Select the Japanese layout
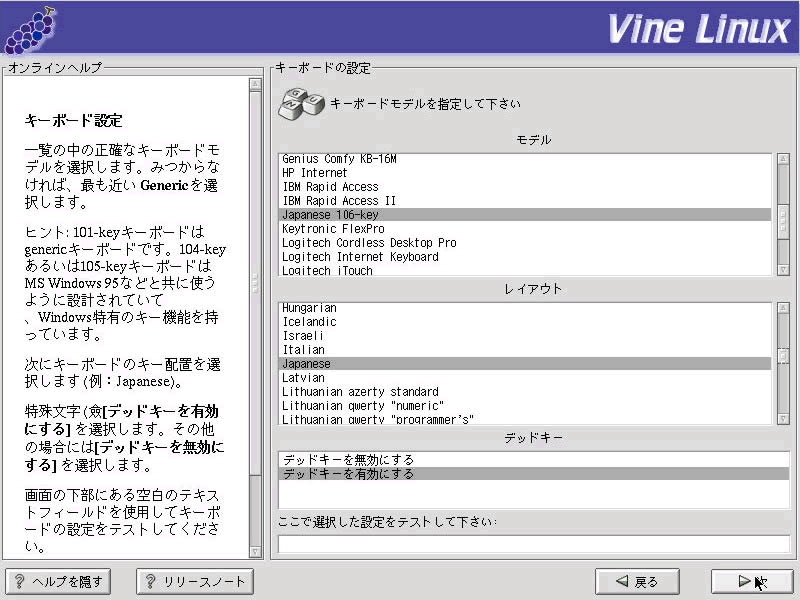800x600 pixels. click(524, 364)
